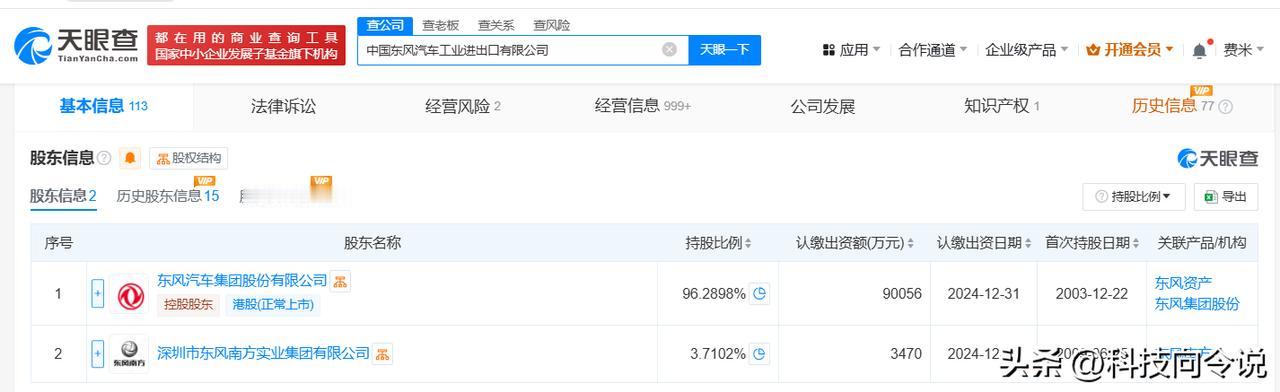This screenshot has width=1280, height=392.
Task: Select the 历史股东信息 15 sub-tab
Action: click(x=168, y=196)
